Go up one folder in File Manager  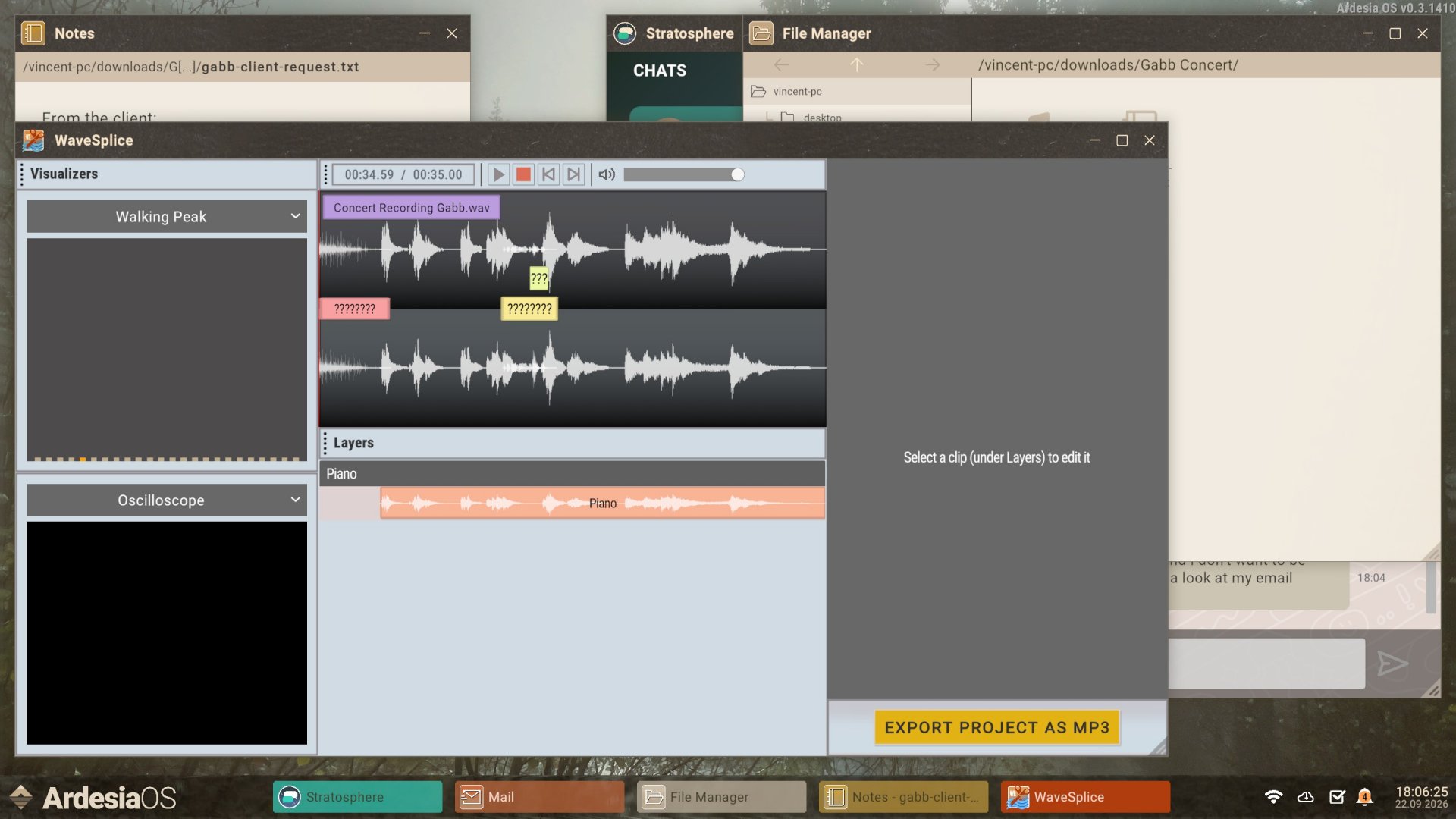click(856, 65)
